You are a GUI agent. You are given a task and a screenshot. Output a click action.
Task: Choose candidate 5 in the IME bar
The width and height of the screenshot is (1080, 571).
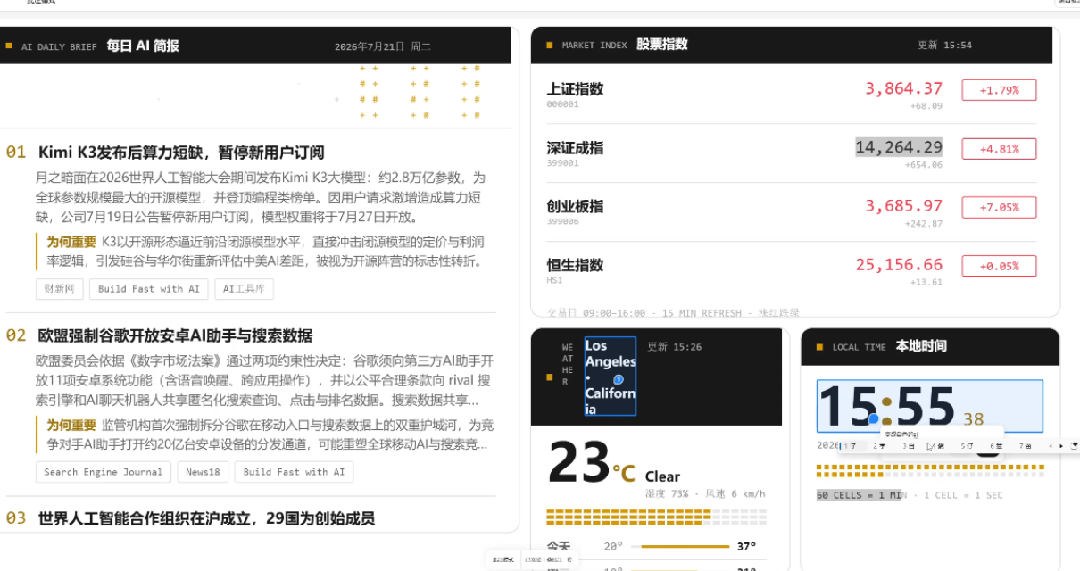click(967, 446)
